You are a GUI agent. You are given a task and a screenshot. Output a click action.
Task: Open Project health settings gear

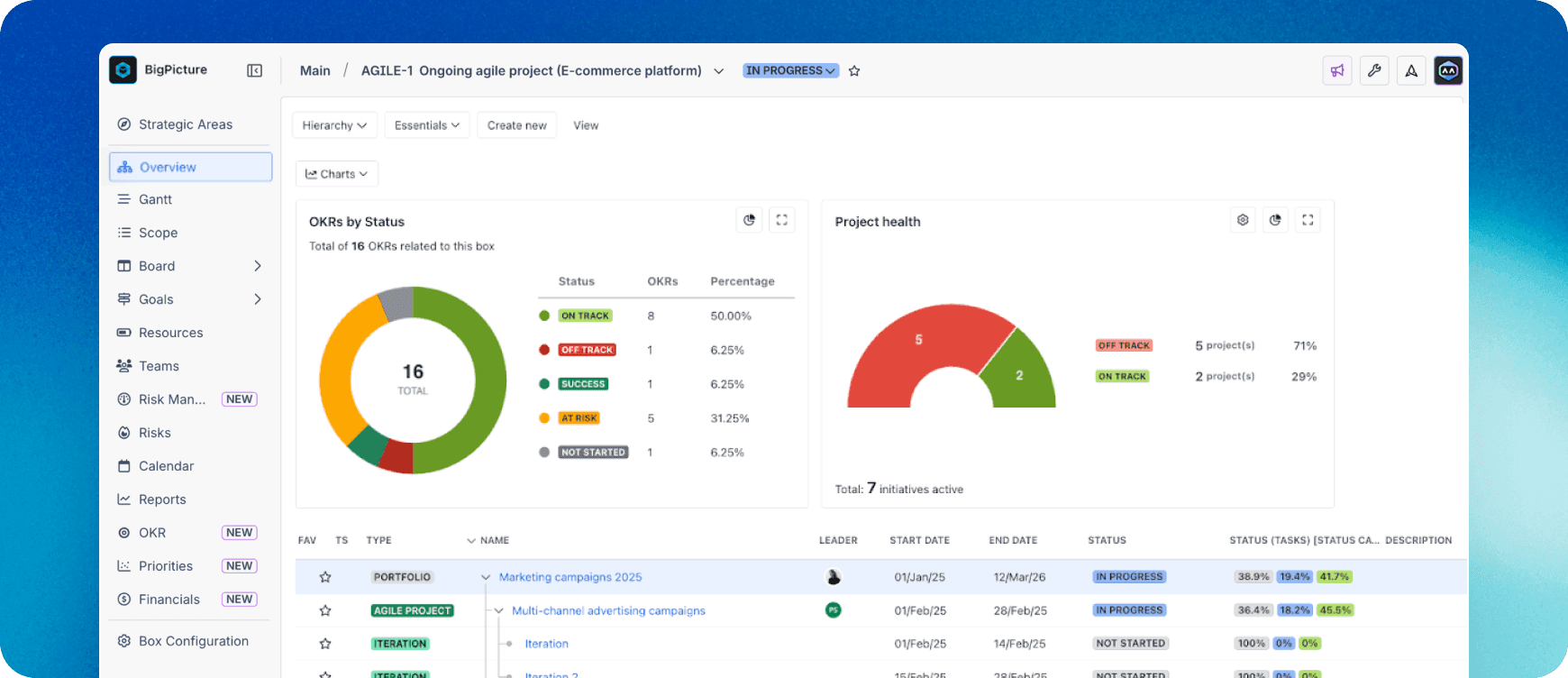(x=1243, y=220)
